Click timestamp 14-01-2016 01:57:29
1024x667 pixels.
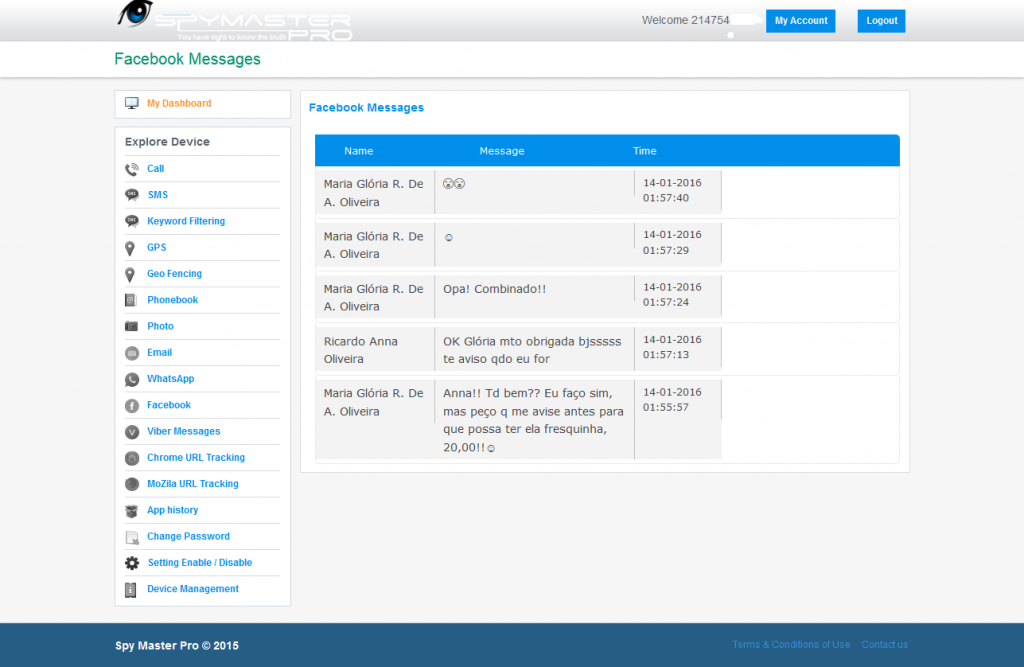pyautogui.click(x=672, y=242)
